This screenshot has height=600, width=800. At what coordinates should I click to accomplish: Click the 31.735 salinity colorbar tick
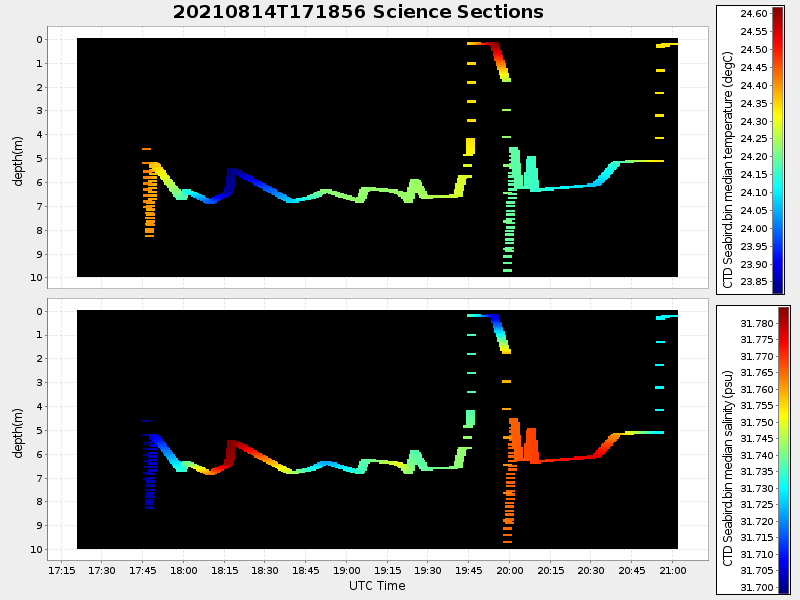(757, 472)
